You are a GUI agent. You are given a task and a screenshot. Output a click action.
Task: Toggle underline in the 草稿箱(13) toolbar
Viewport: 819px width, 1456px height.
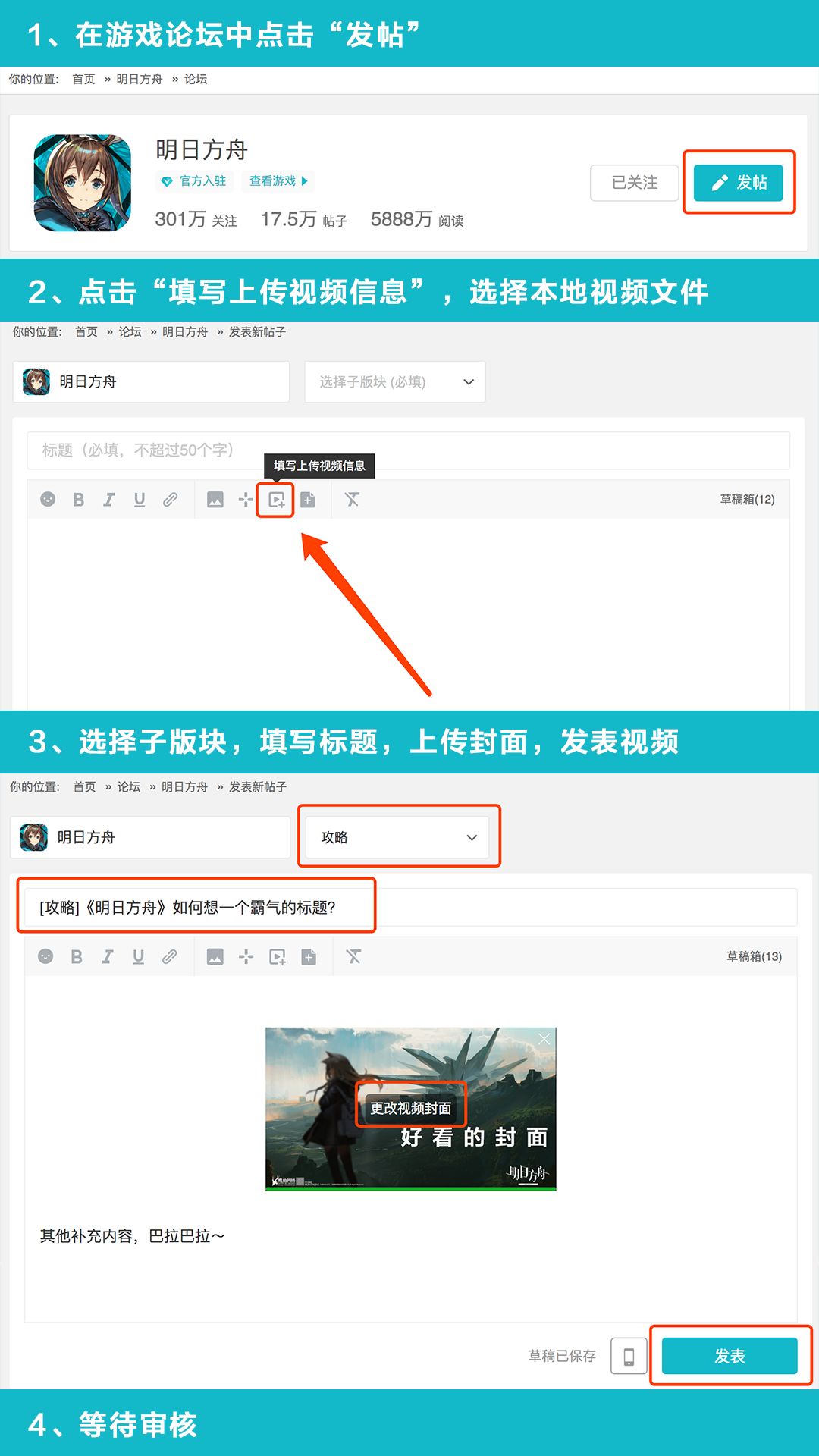point(138,956)
